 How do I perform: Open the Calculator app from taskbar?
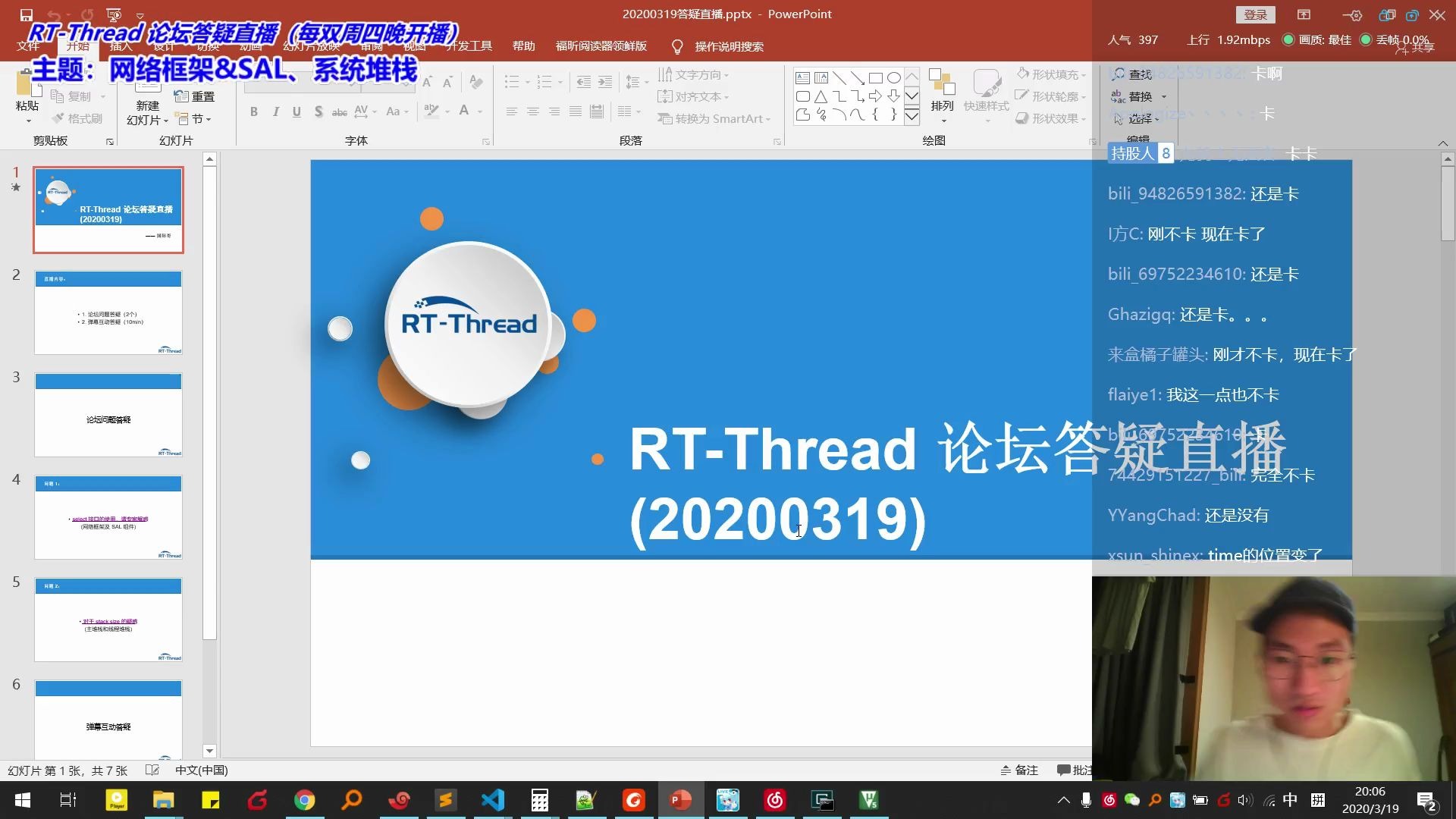tap(539, 800)
